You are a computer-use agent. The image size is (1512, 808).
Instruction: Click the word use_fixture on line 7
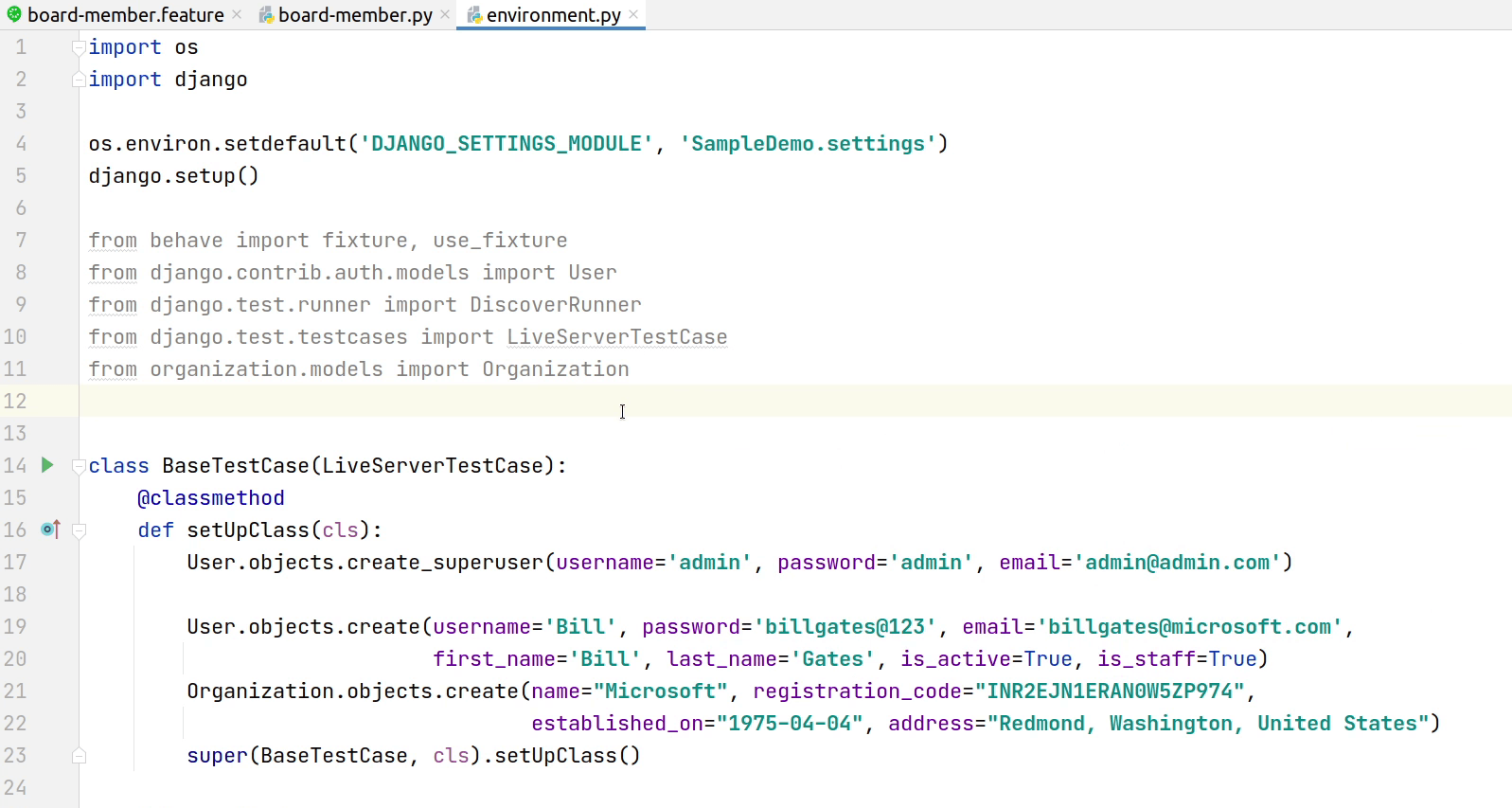tap(501, 240)
